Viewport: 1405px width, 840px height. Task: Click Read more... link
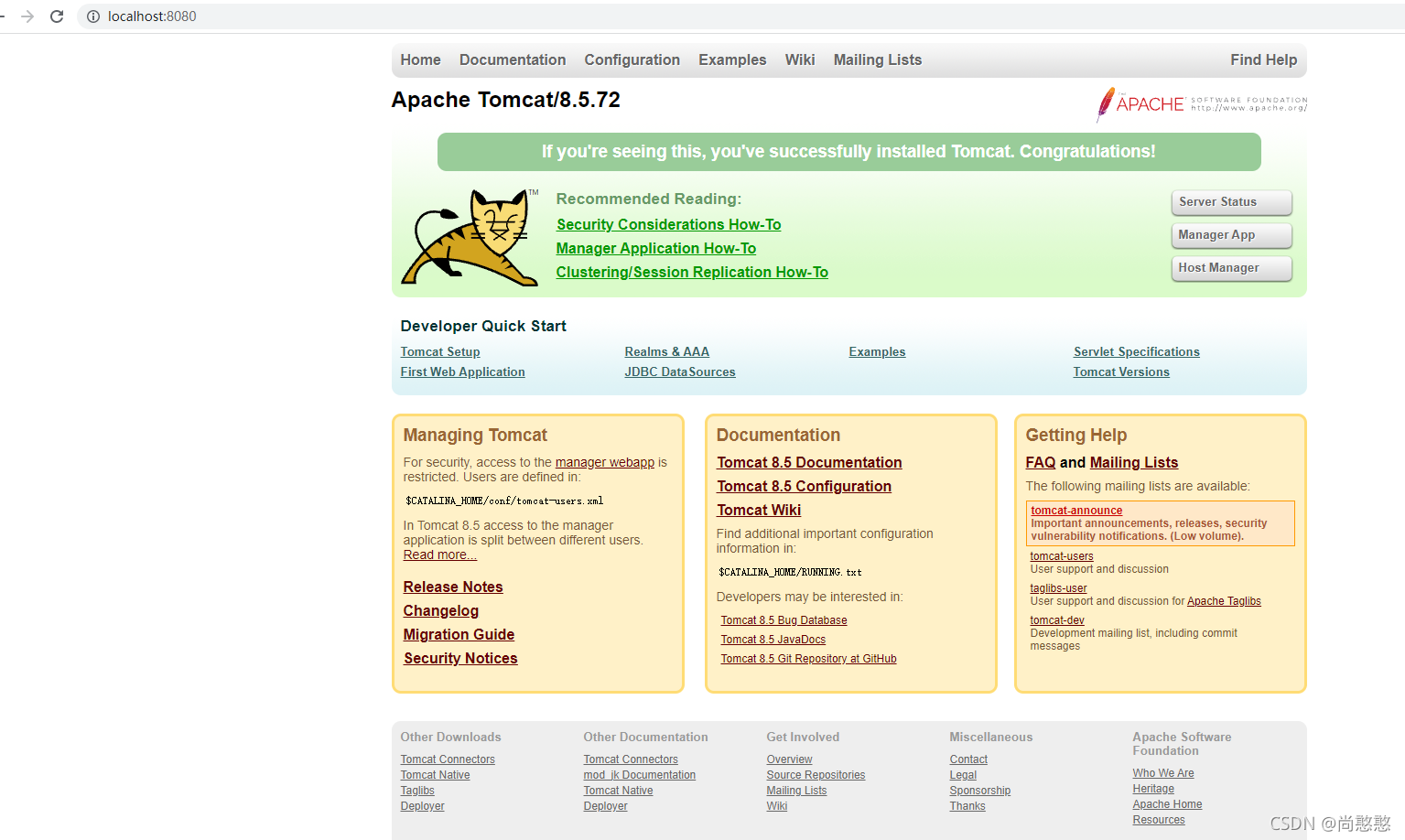tap(440, 555)
